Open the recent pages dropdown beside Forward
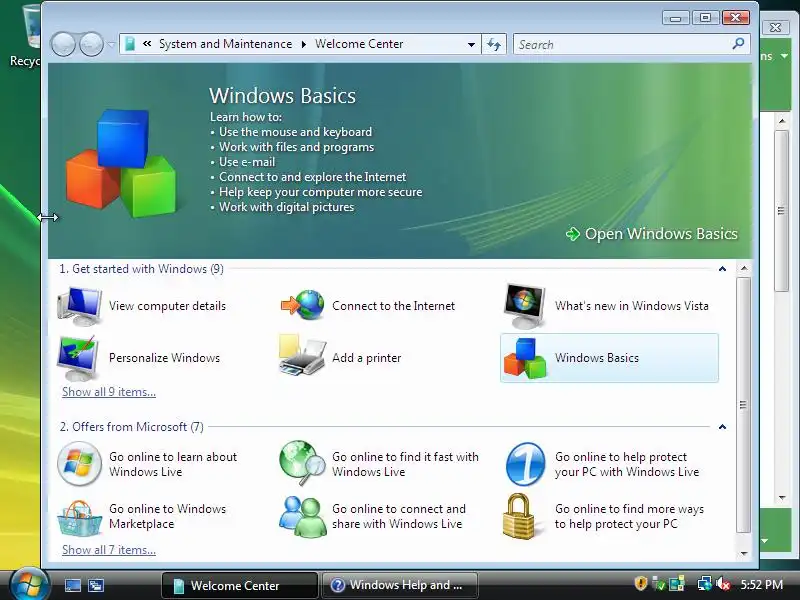The image size is (800, 600). (x=111, y=44)
